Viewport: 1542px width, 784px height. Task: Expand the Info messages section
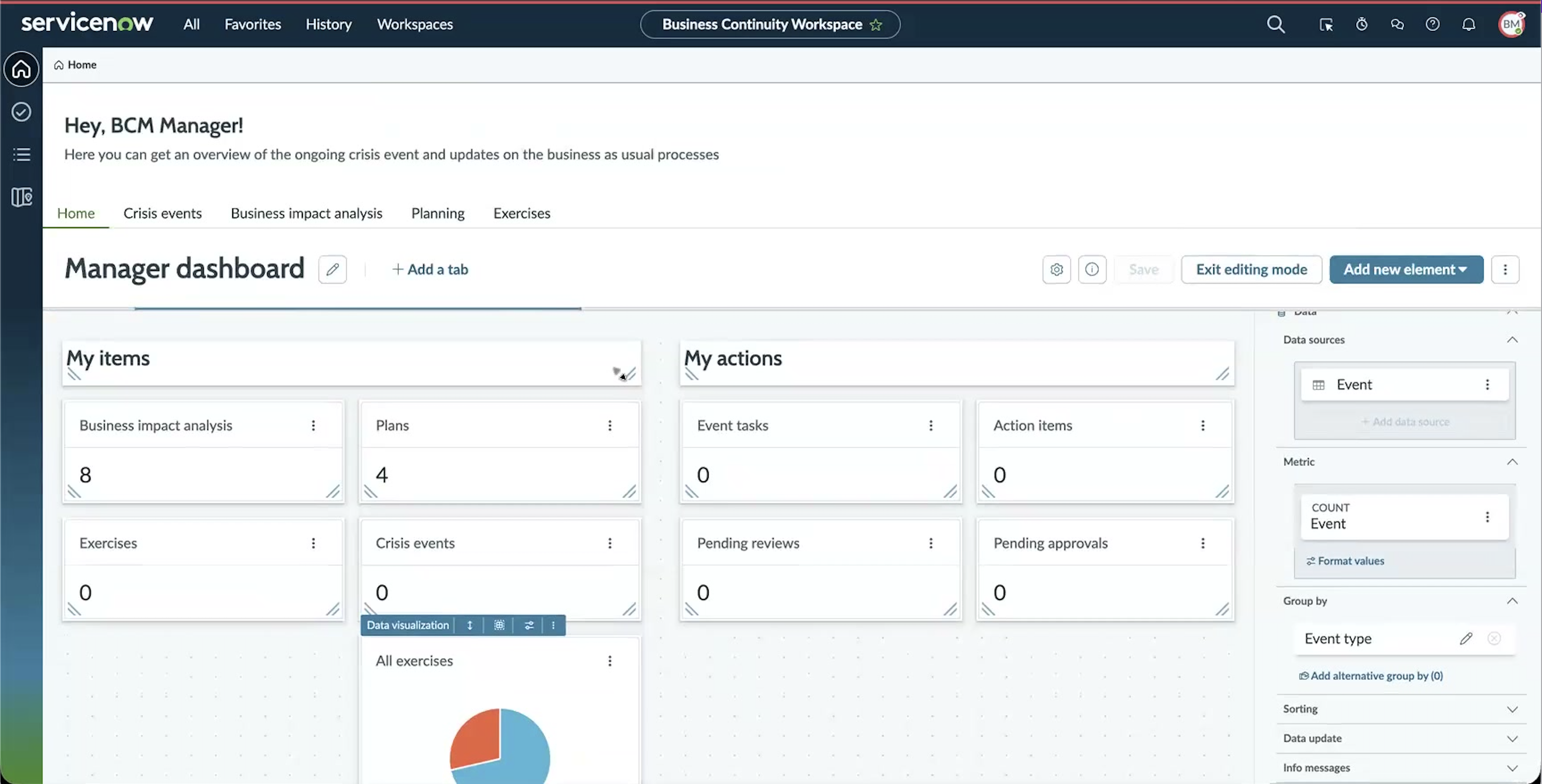[x=1512, y=768]
